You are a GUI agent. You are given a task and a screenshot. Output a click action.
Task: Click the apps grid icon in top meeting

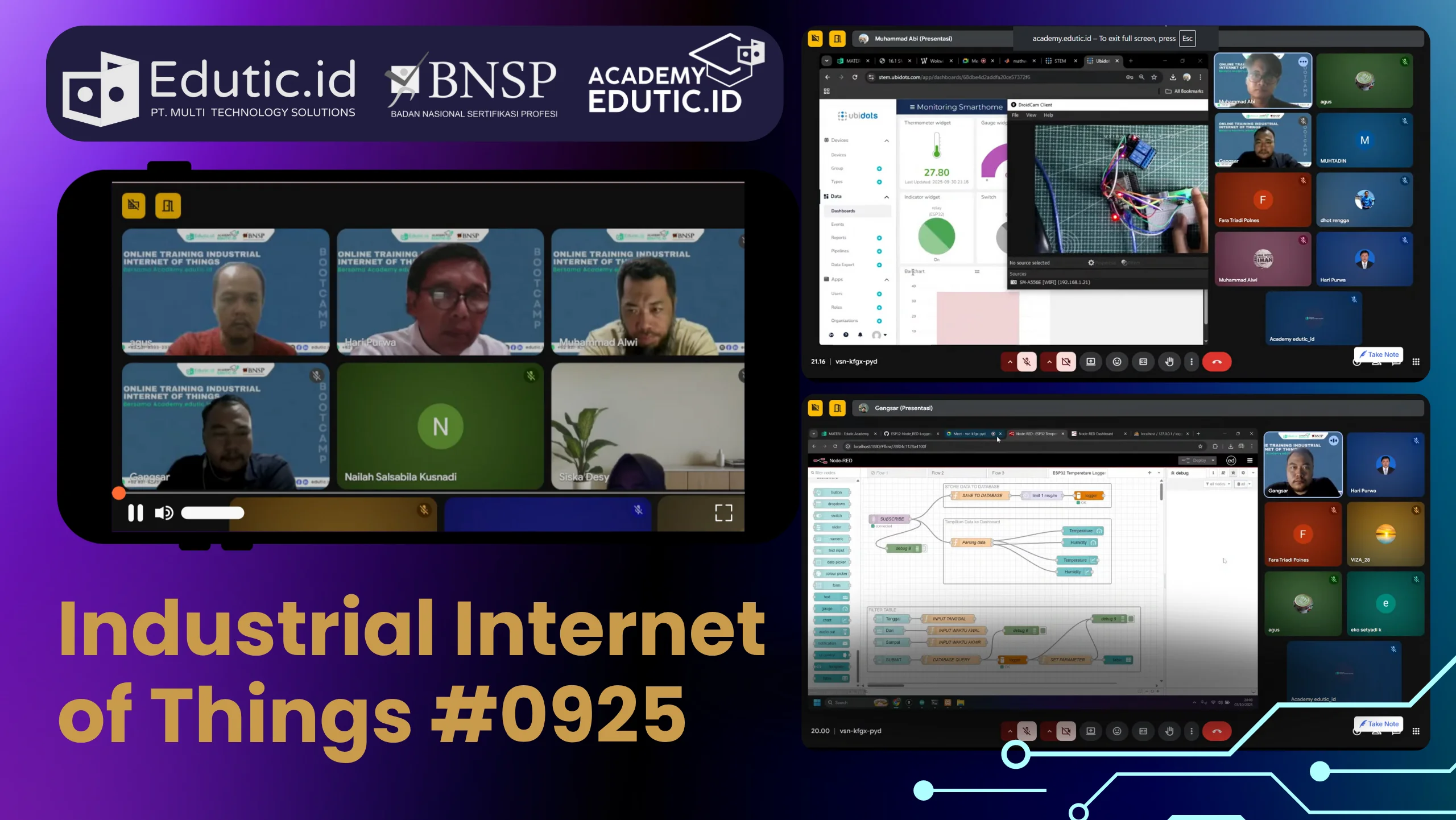tap(1416, 362)
